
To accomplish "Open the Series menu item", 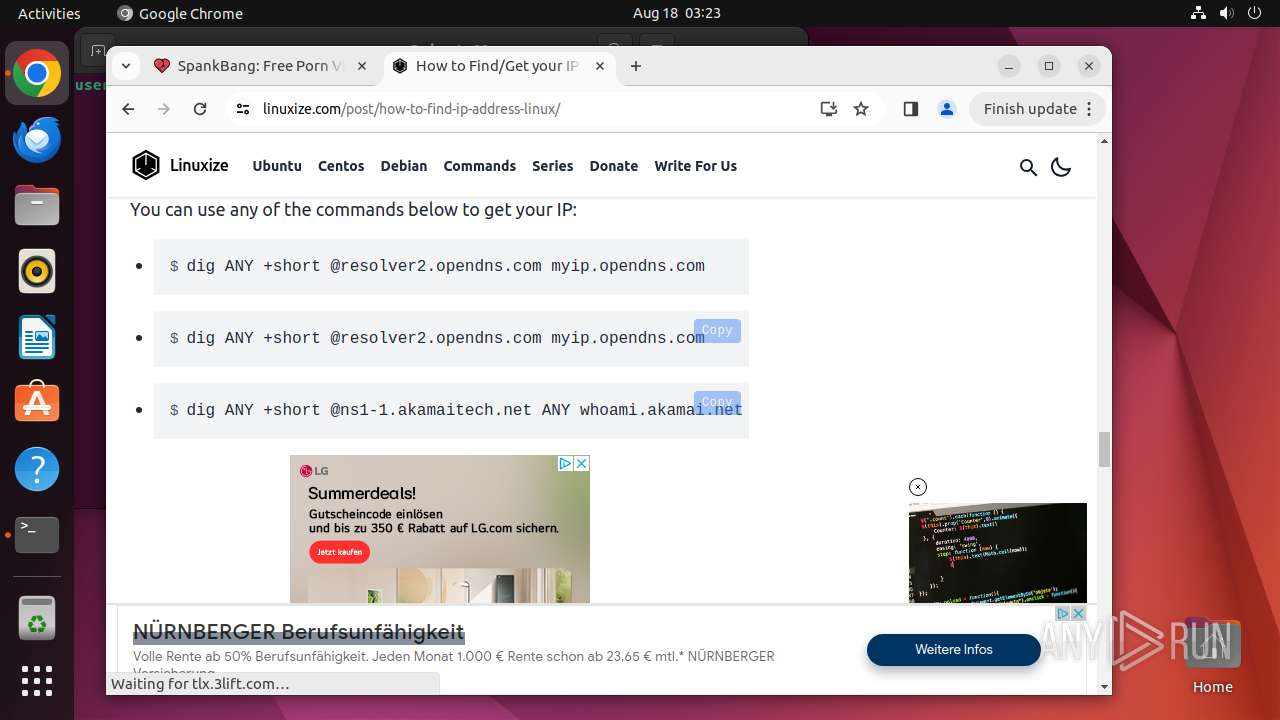I will point(553,166).
